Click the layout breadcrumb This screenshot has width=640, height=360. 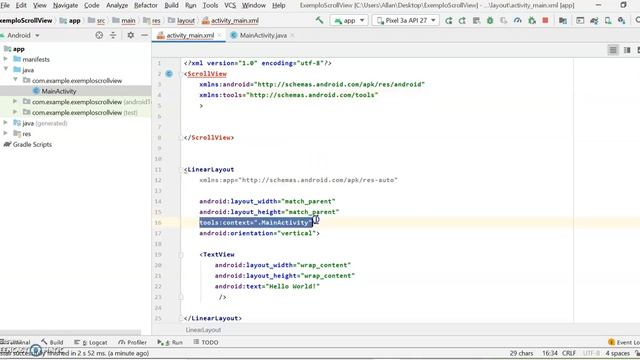coord(182,20)
